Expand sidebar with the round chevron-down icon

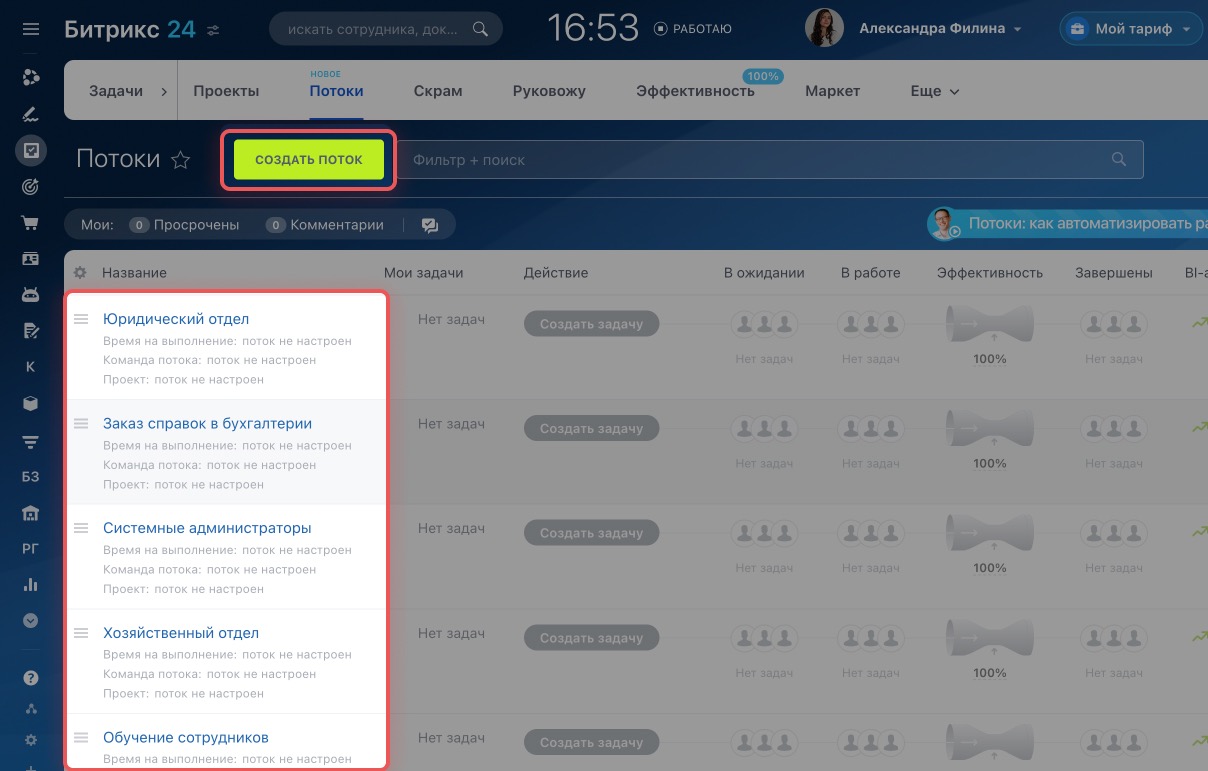point(31,621)
